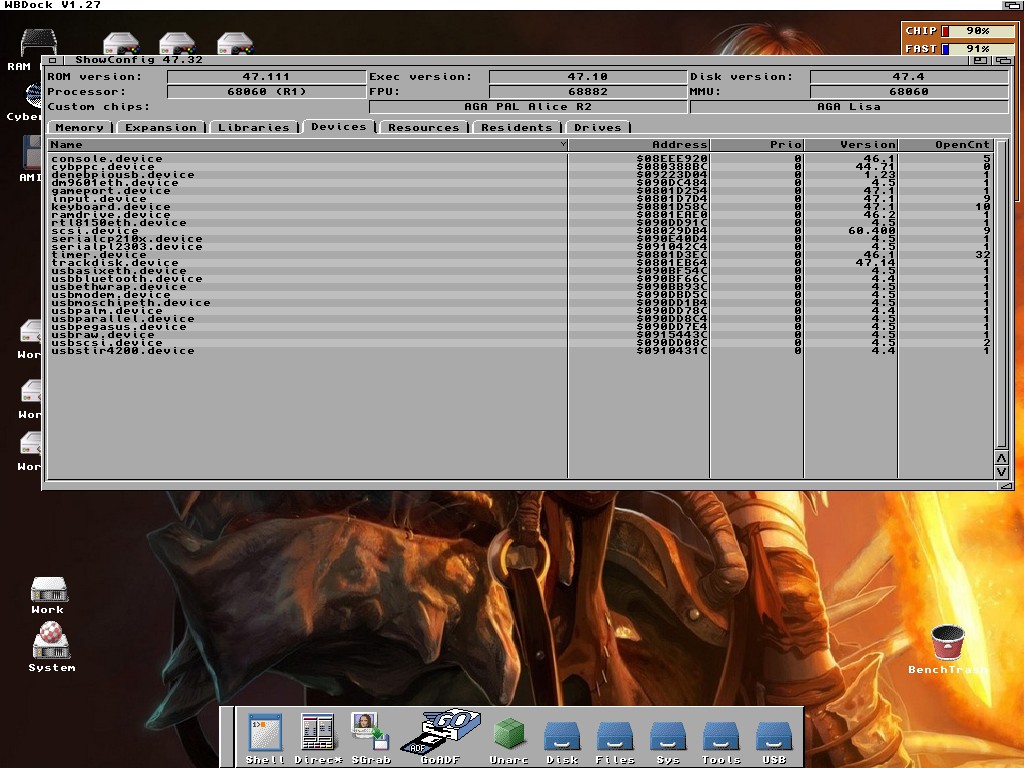Image resolution: width=1024 pixels, height=768 pixels.
Task: Open the Files drawer in the dock
Action: coord(615,743)
